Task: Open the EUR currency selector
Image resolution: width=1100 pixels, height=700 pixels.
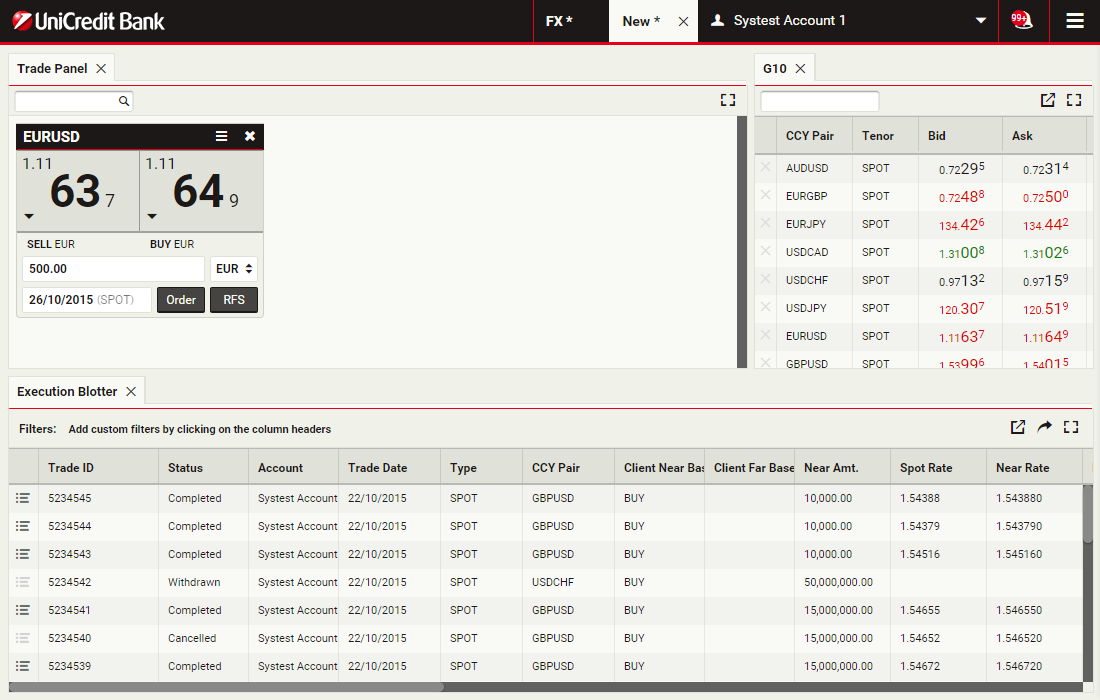Action: point(234,269)
